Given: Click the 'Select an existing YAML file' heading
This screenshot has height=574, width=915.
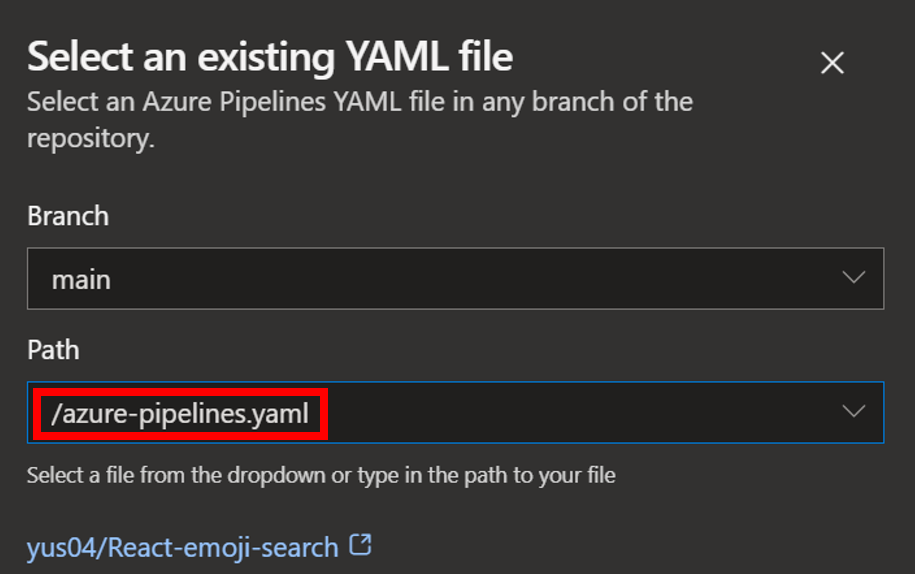Looking at the screenshot, I should click(270, 58).
